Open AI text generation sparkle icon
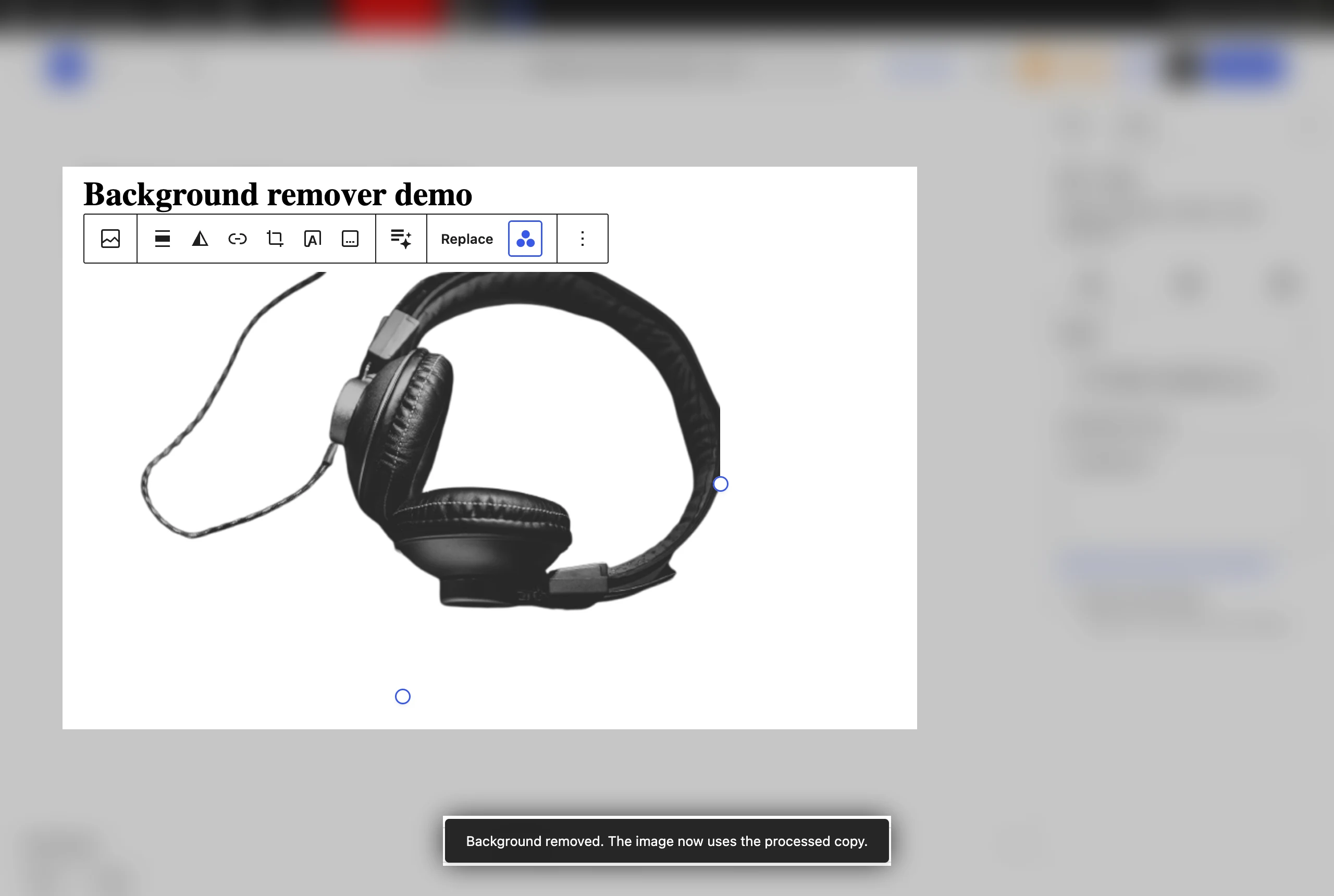Screen dimensions: 1334x896 401,239
